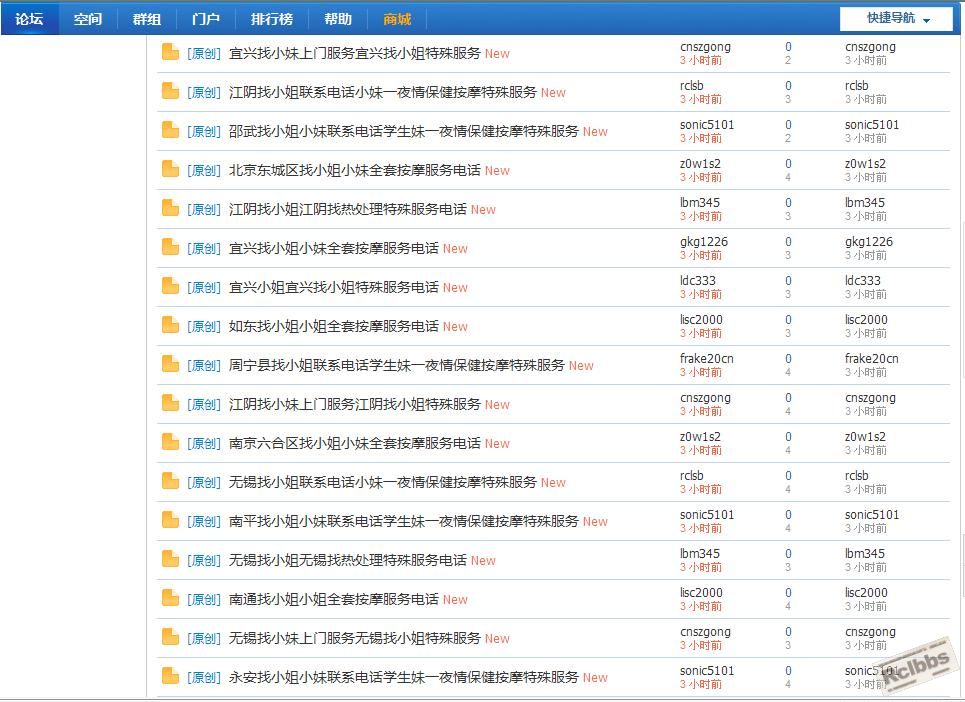Click folder icon of the 周宁县 thread
Screen dimensions: 965x702
(x=170, y=364)
